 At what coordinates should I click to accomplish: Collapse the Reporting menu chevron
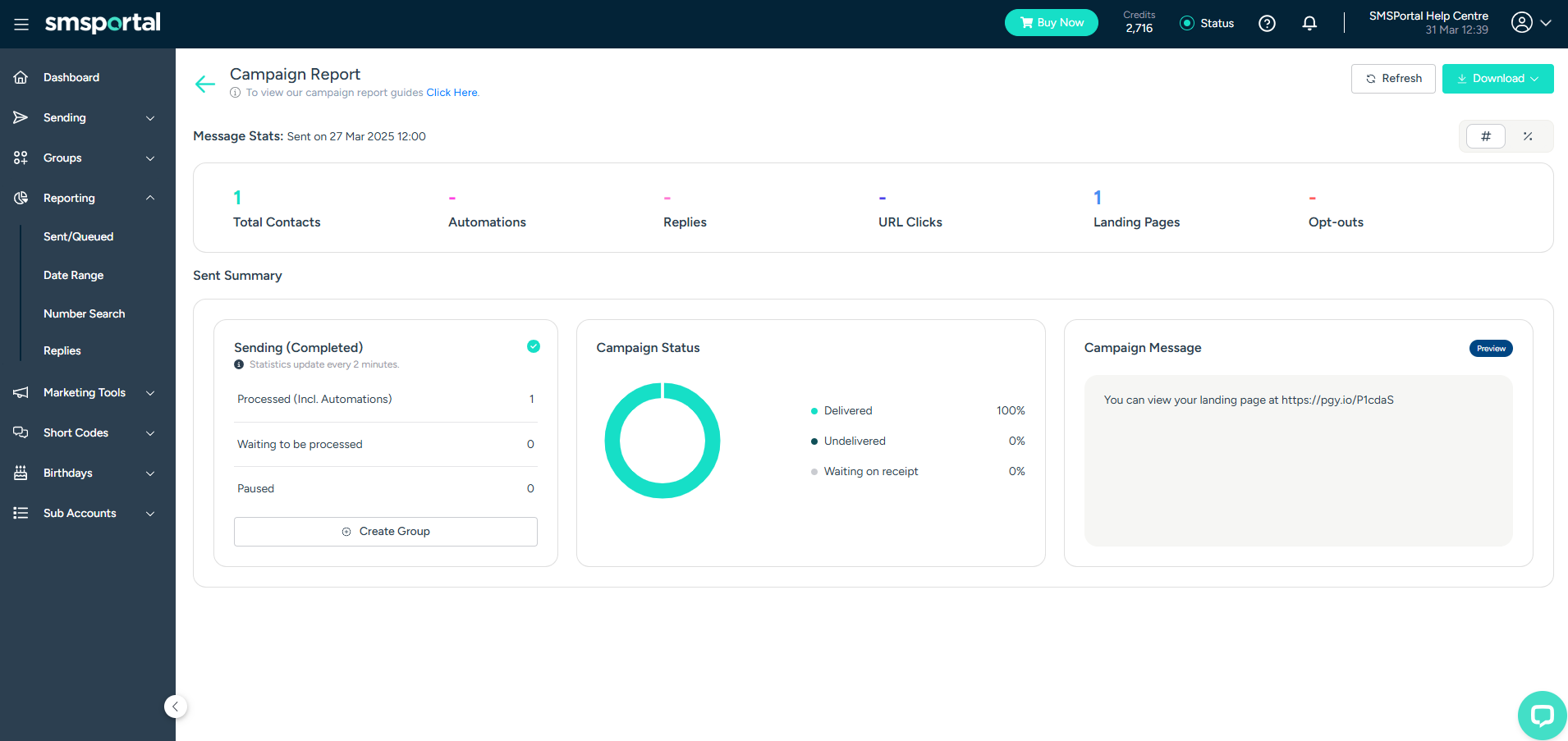150,198
